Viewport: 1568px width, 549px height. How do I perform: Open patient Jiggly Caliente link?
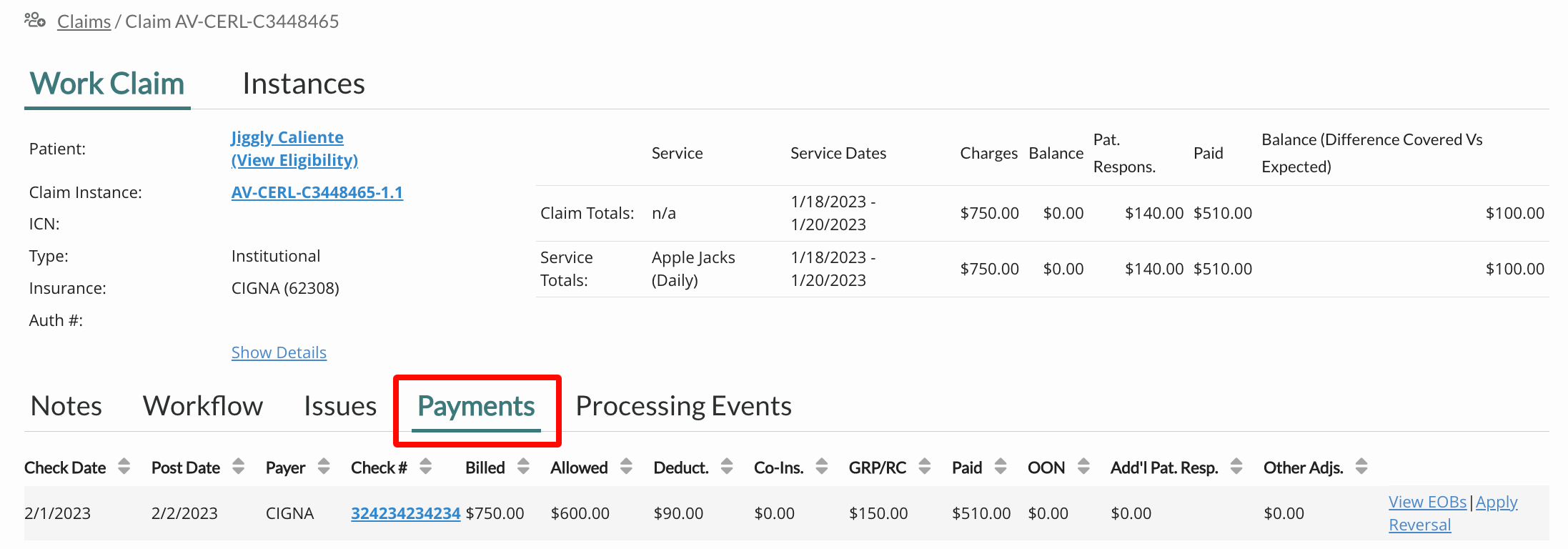(287, 137)
